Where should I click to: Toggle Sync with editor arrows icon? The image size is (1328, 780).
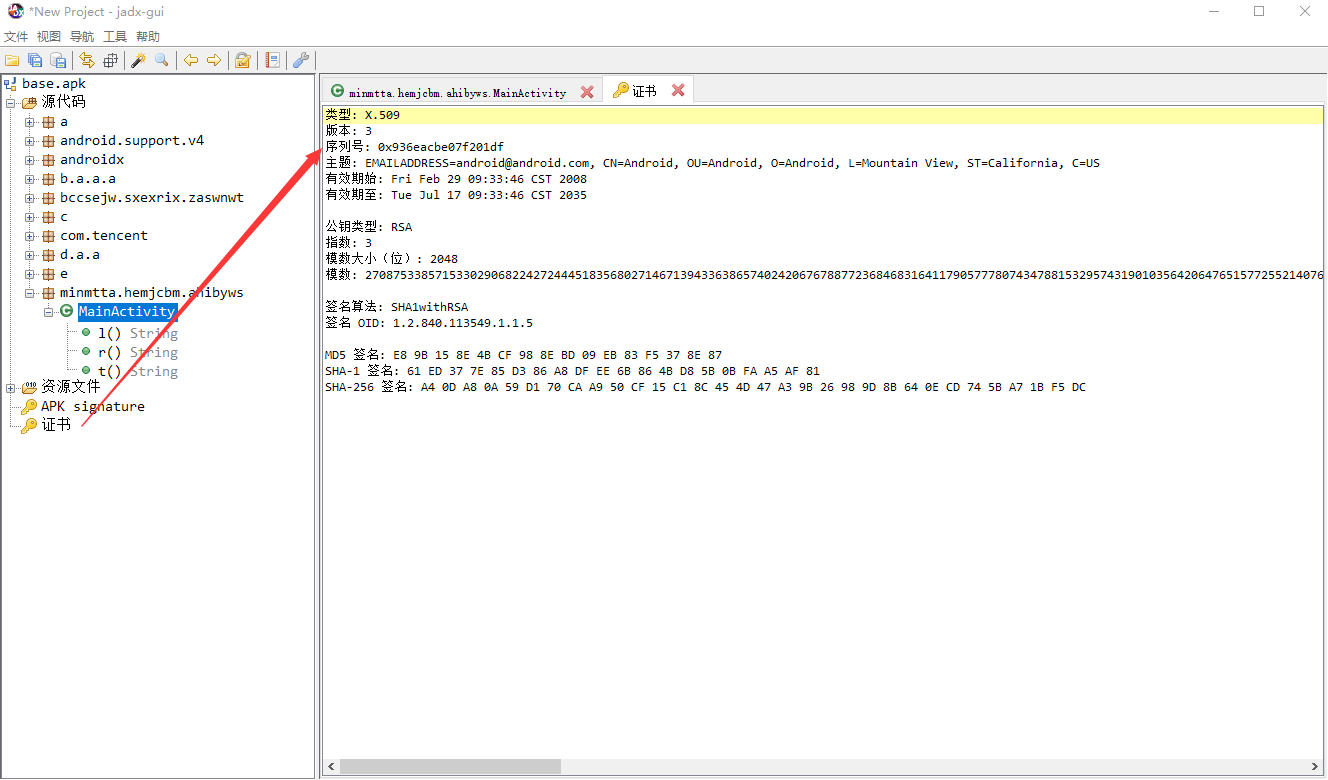click(x=87, y=60)
